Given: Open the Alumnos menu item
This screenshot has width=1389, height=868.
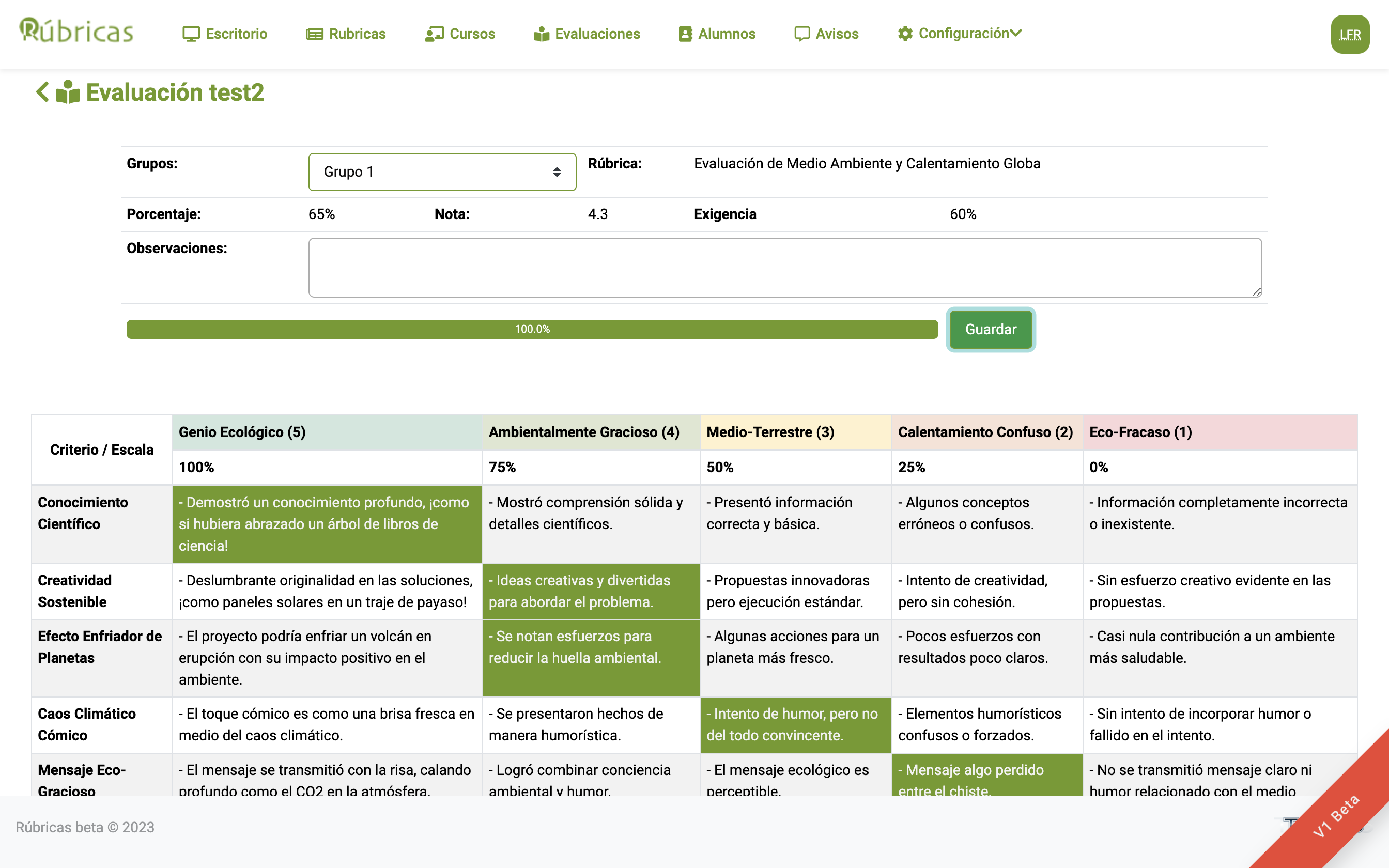Looking at the screenshot, I should click(x=726, y=34).
